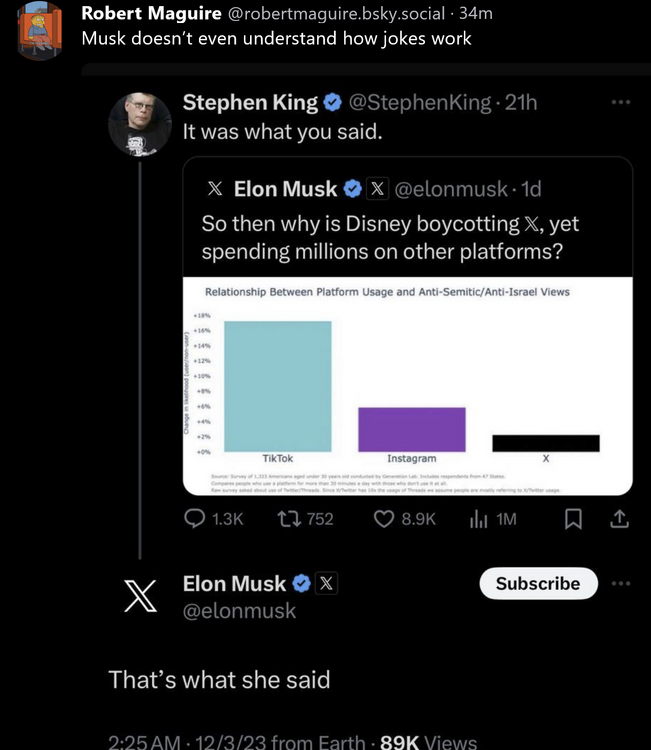651x750 pixels.
Task: Open more options on Stephen King's post
Action: [621, 102]
